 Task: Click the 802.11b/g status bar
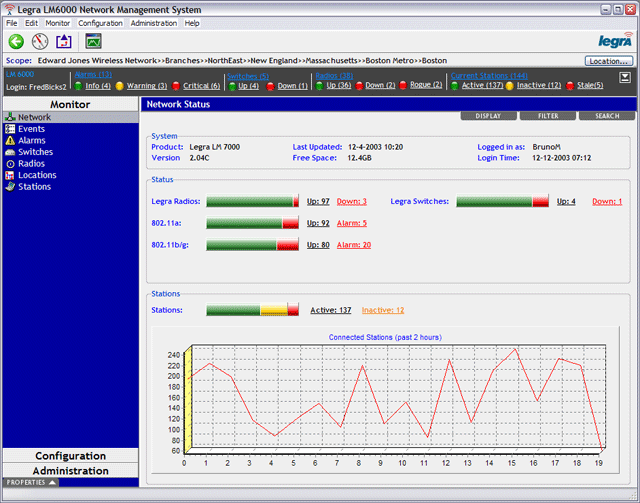pyautogui.click(x=253, y=245)
